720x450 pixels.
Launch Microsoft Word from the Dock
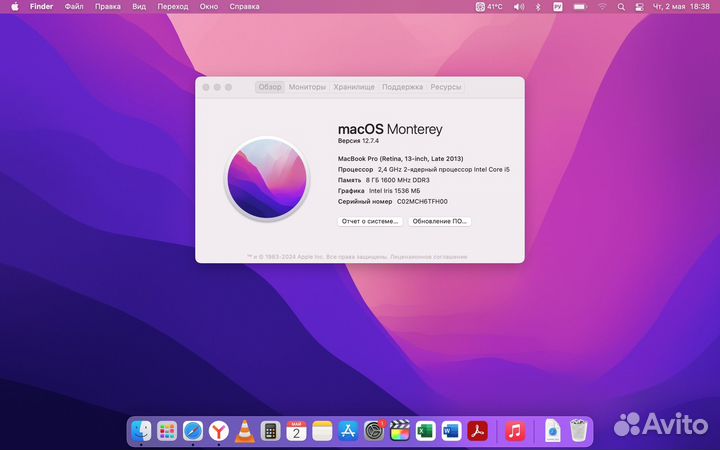click(451, 431)
